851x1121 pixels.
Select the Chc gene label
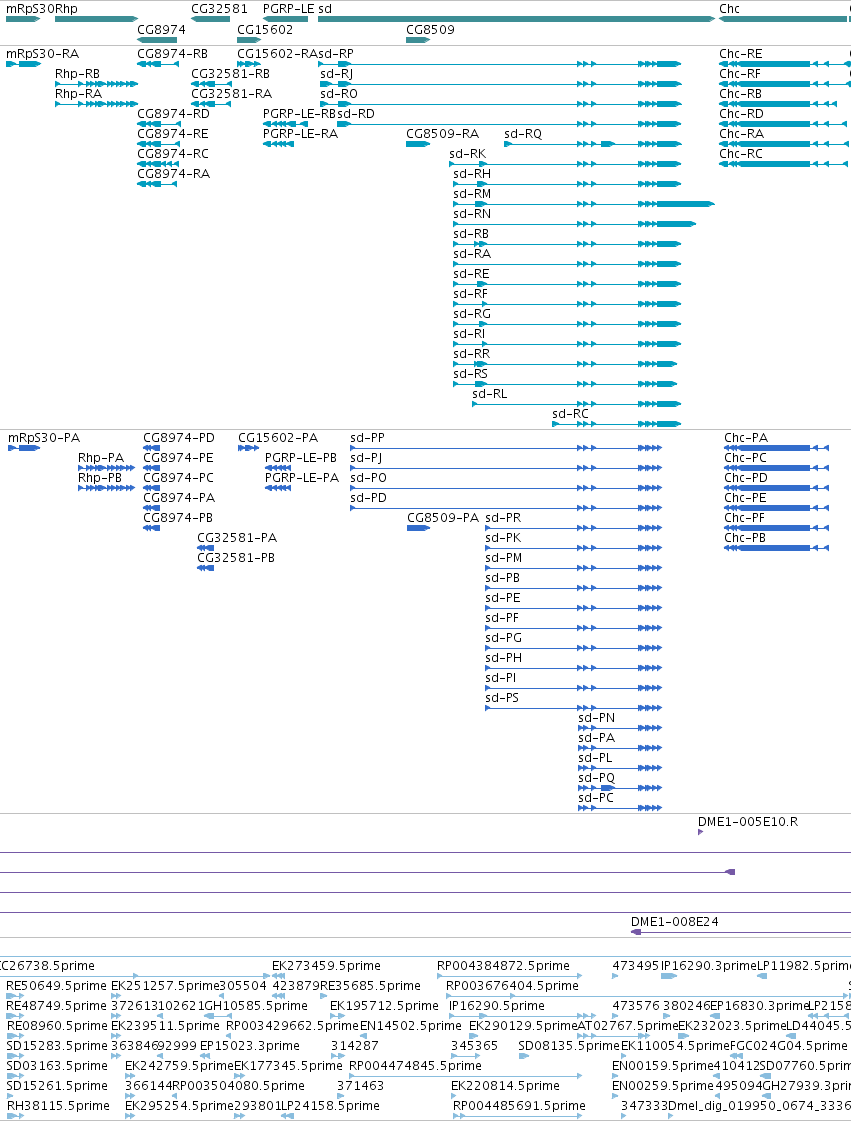729,9
